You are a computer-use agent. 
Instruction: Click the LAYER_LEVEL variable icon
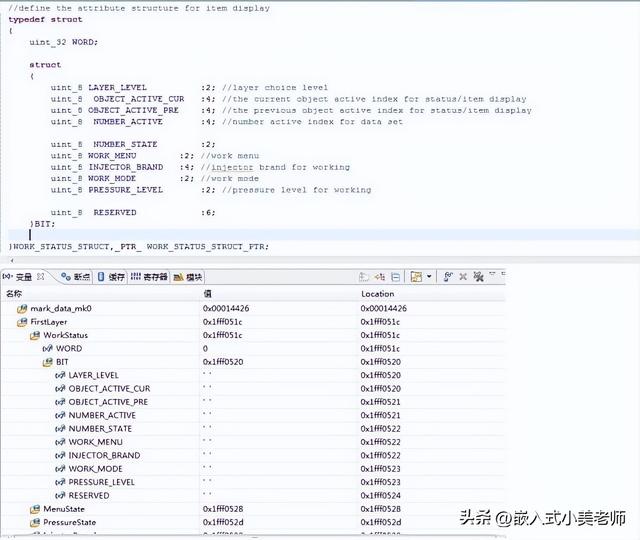point(60,376)
